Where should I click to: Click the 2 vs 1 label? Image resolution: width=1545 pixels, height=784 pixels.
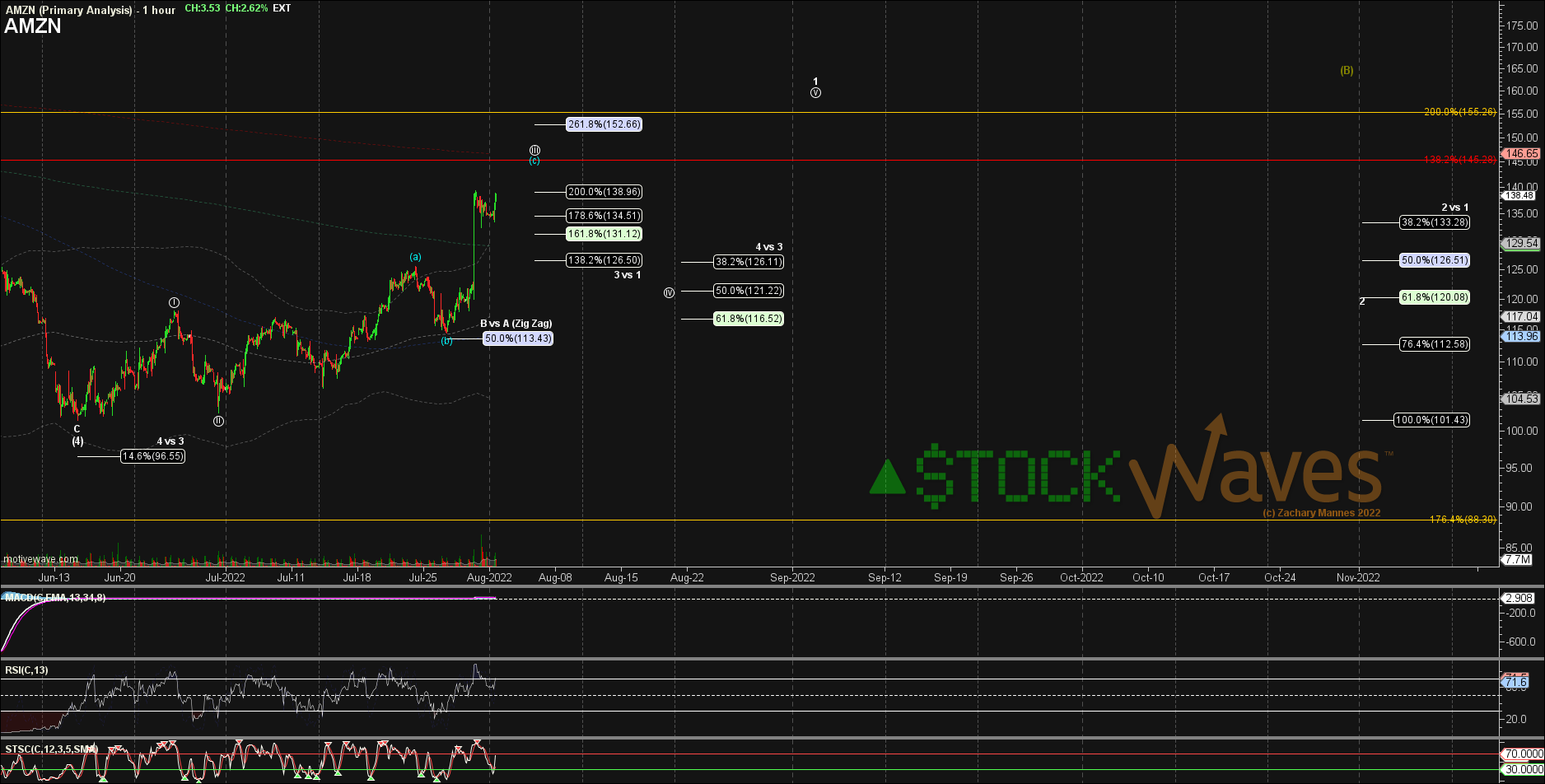tap(1454, 208)
